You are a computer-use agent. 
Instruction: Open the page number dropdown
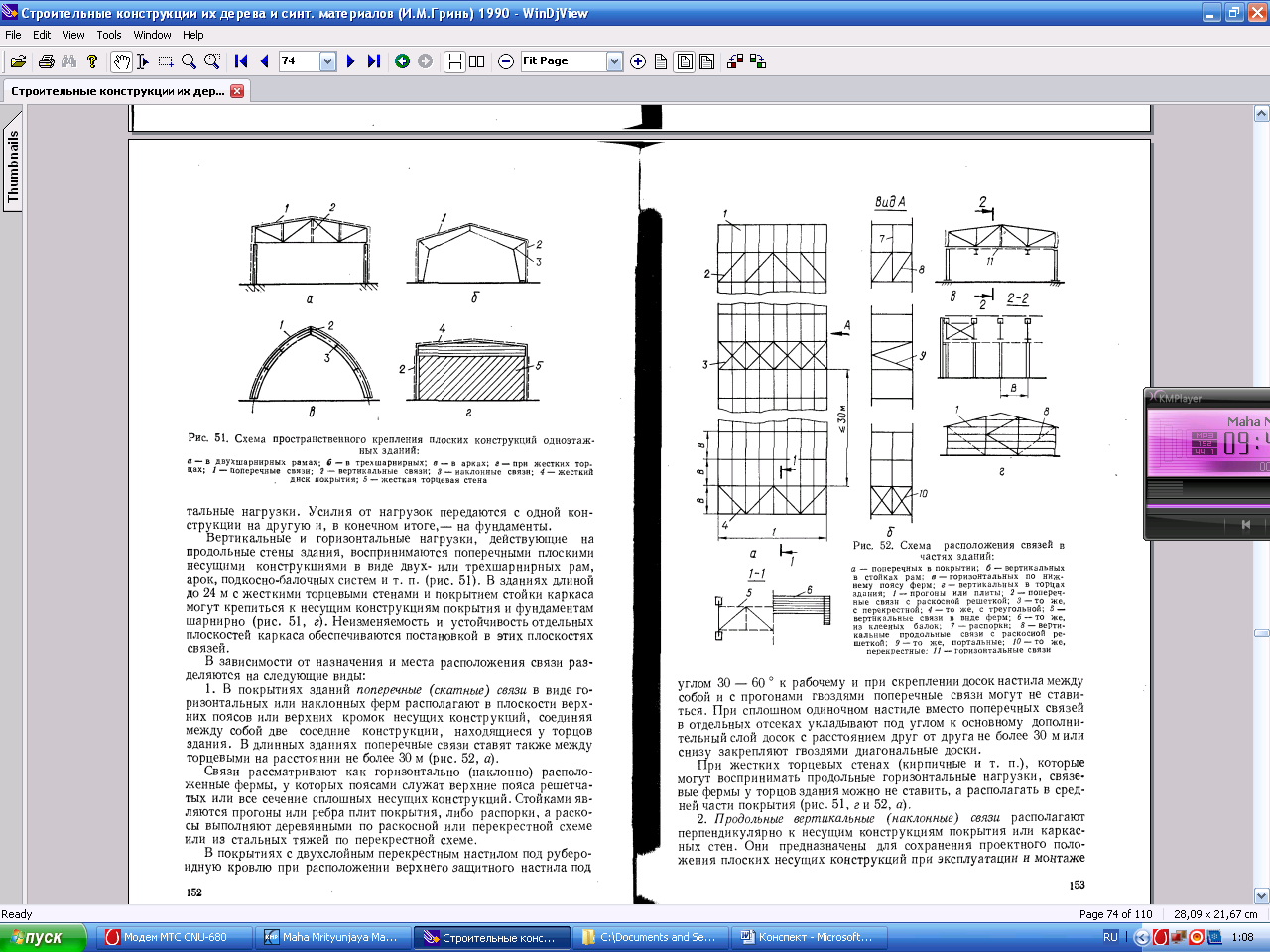[x=328, y=61]
